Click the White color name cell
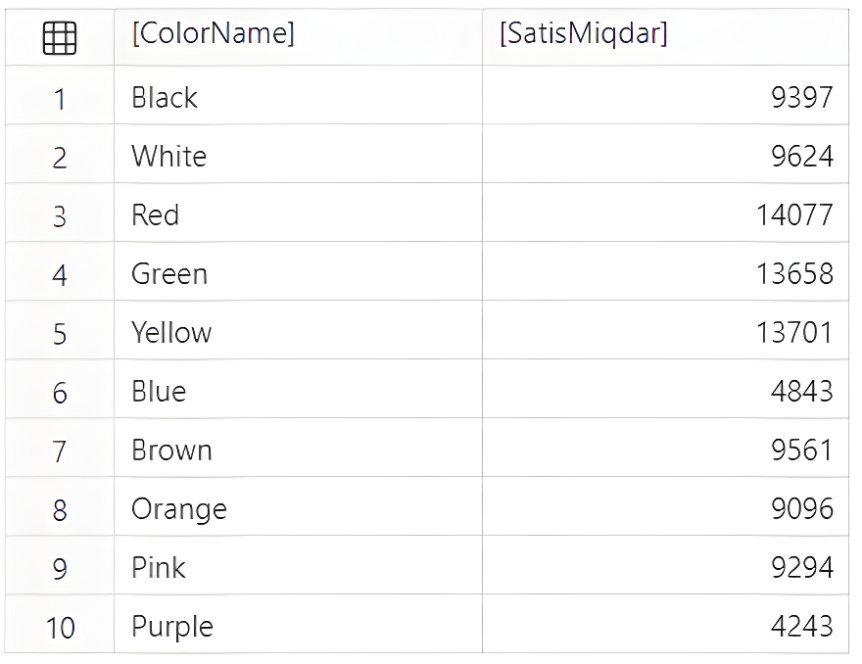862x664 pixels. tap(169, 157)
